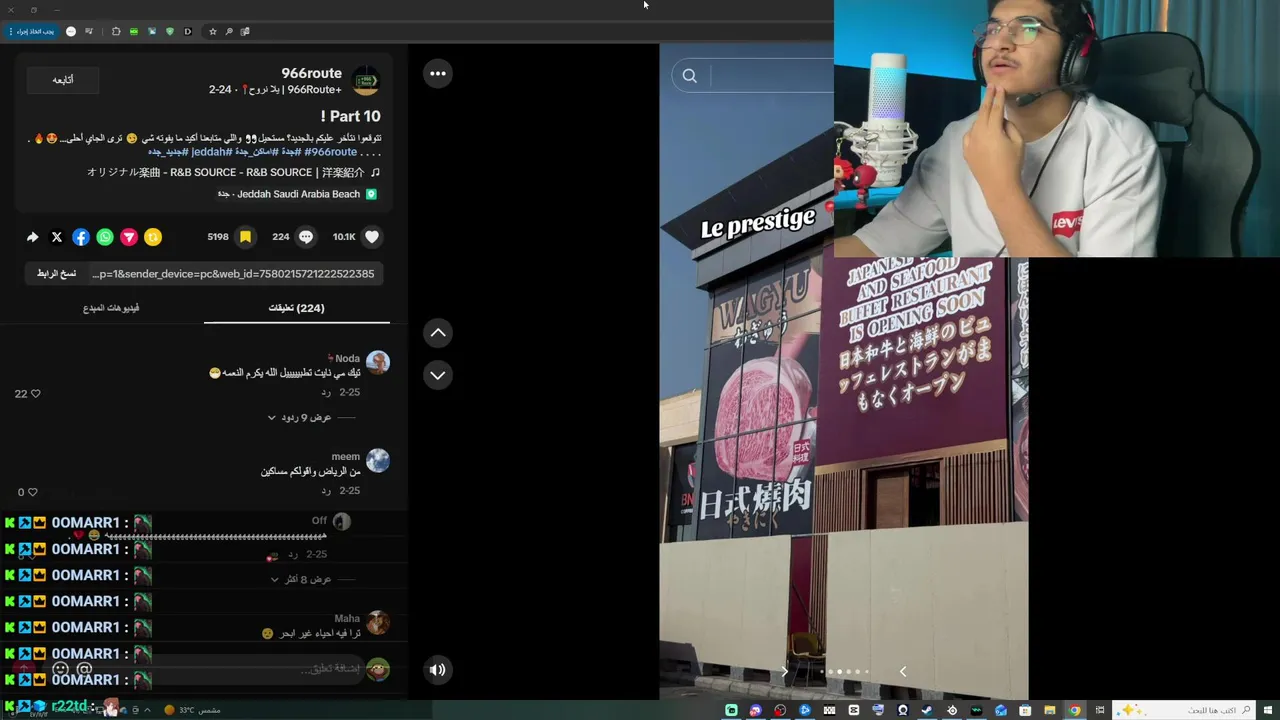The image size is (1280, 720).
Task: Click the blue action-required browser button
Action: tap(32, 31)
